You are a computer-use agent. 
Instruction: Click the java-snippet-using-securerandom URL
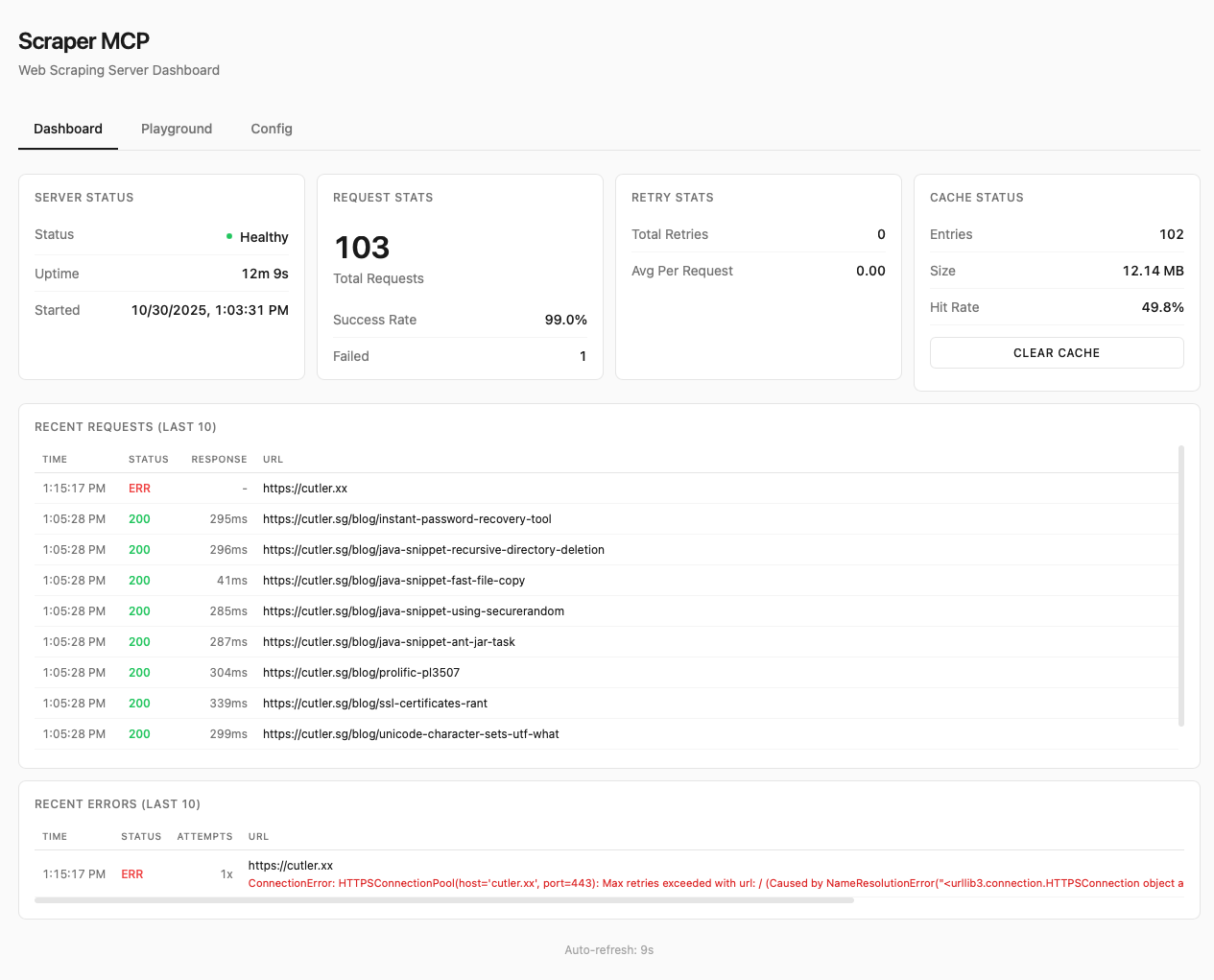413,611
